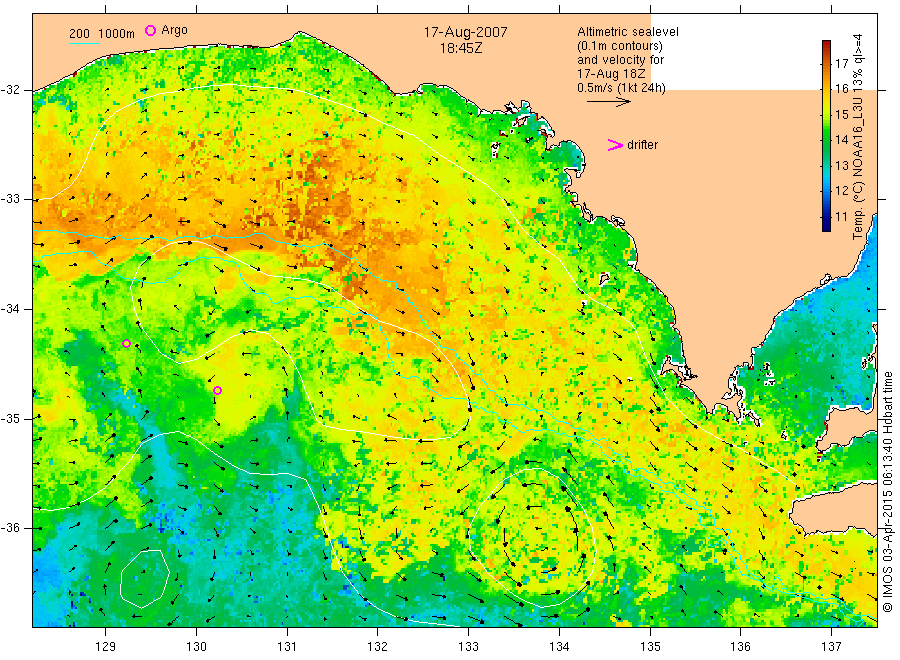Click the '200 1000m' isobath legend label

[x=102, y=34]
